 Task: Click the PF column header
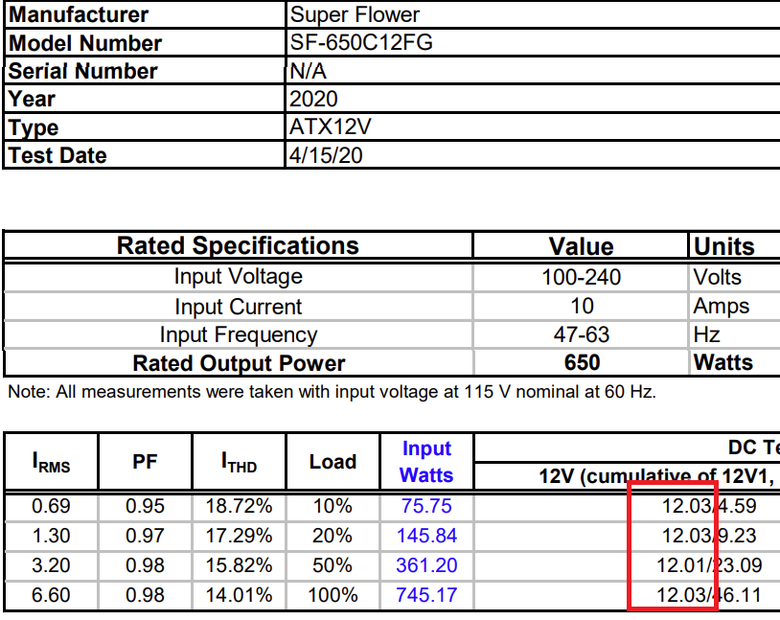click(x=145, y=462)
